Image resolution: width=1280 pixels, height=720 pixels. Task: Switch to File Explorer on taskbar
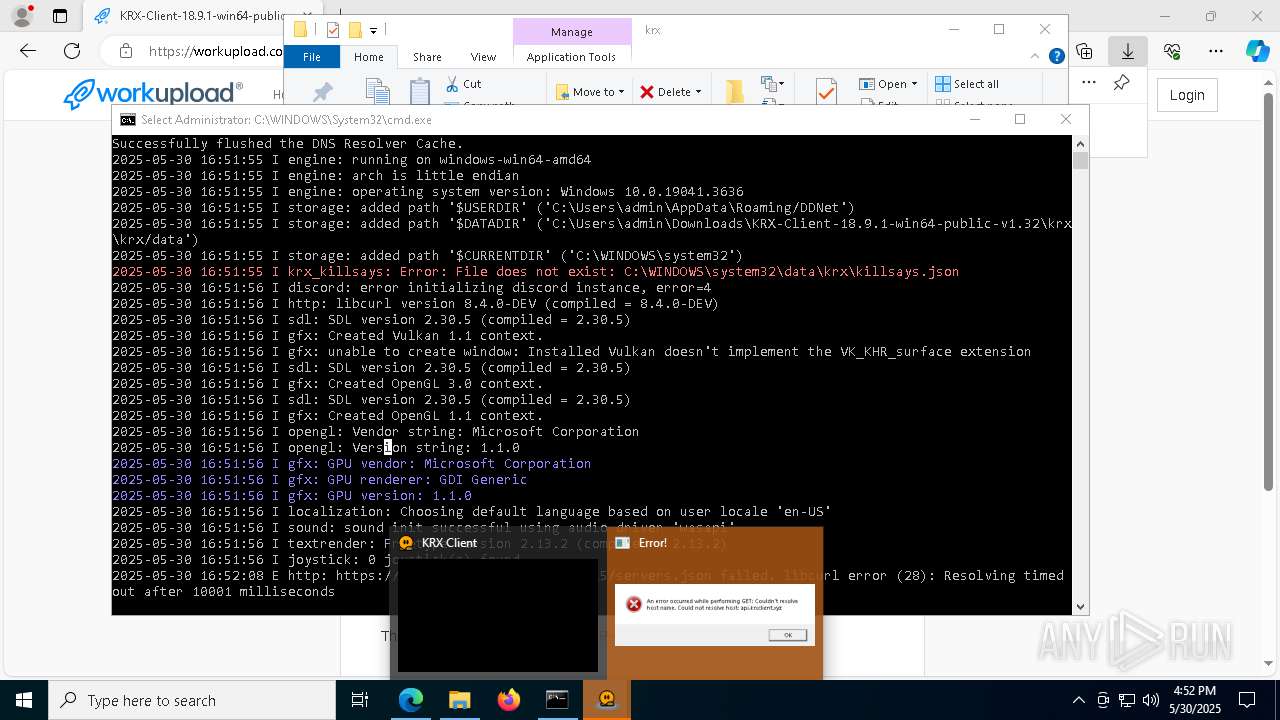(x=459, y=700)
